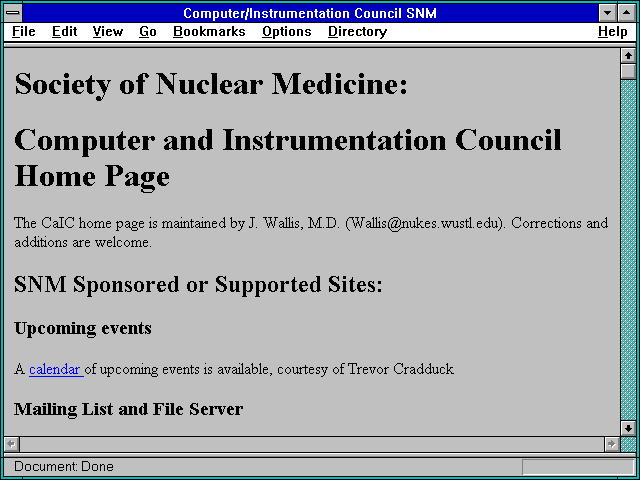Viewport: 640px width, 480px height.
Task: Click the Computer and Instrumentation Council heading
Action: point(288,158)
